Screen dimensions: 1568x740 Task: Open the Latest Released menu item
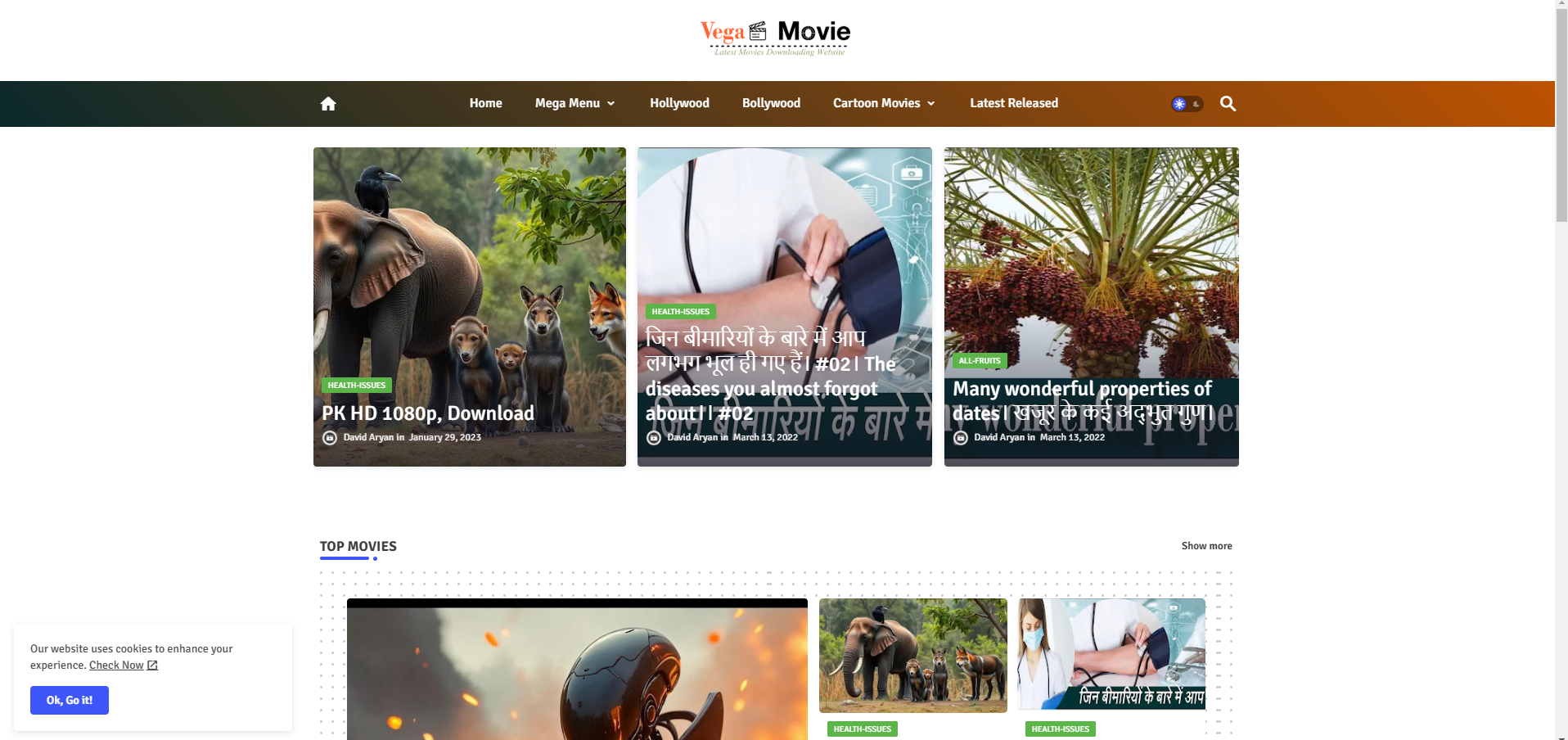click(1014, 103)
